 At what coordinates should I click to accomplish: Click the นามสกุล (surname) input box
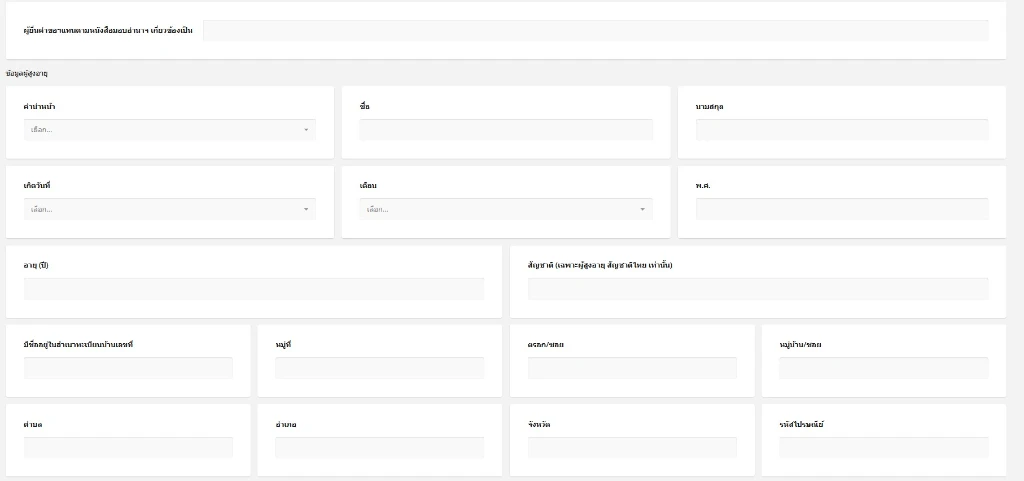842,130
